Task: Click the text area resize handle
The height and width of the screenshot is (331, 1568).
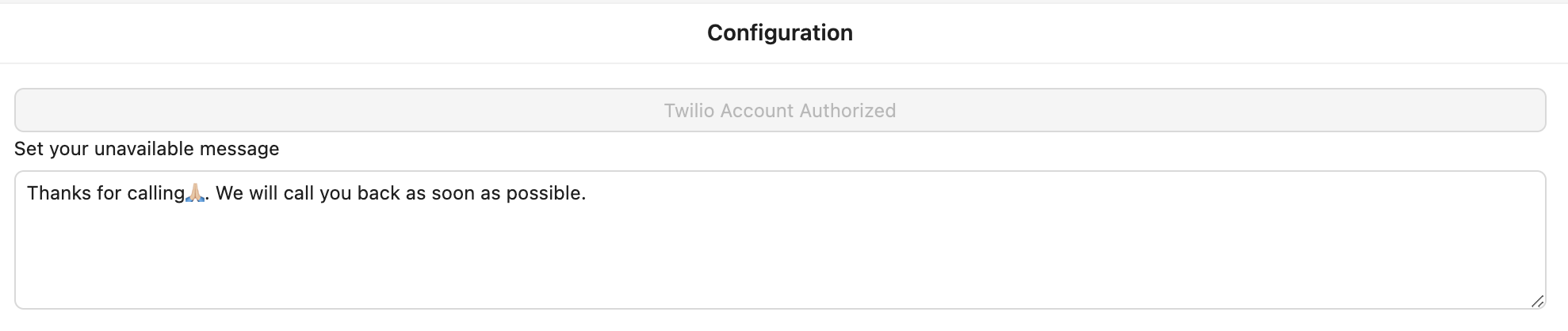Action: pyautogui.click(x=1537, y=301)
